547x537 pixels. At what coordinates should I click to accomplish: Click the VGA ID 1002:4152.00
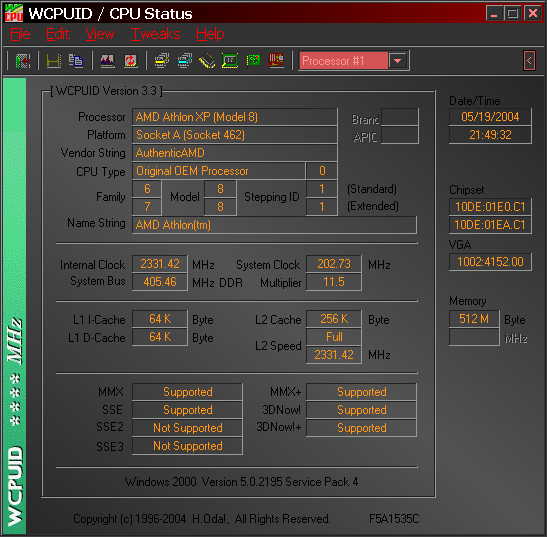[490, 262]
